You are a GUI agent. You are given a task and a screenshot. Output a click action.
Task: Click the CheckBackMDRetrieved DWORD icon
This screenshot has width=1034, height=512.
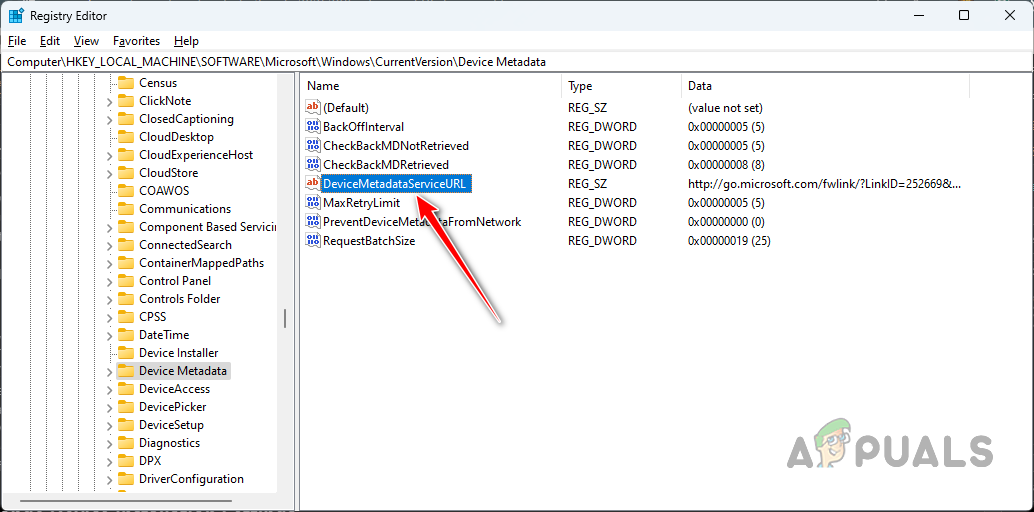(312, 164)
